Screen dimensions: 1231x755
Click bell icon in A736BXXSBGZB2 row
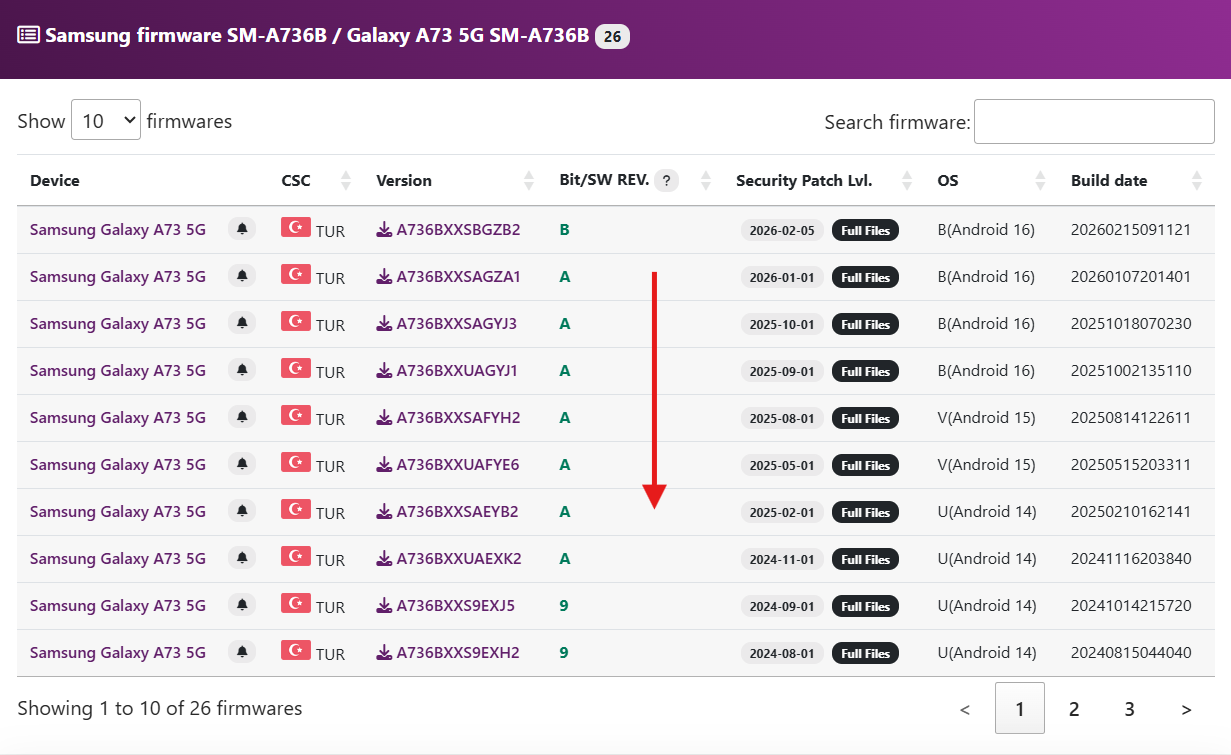pyautogui.click(x=242, y=229)
